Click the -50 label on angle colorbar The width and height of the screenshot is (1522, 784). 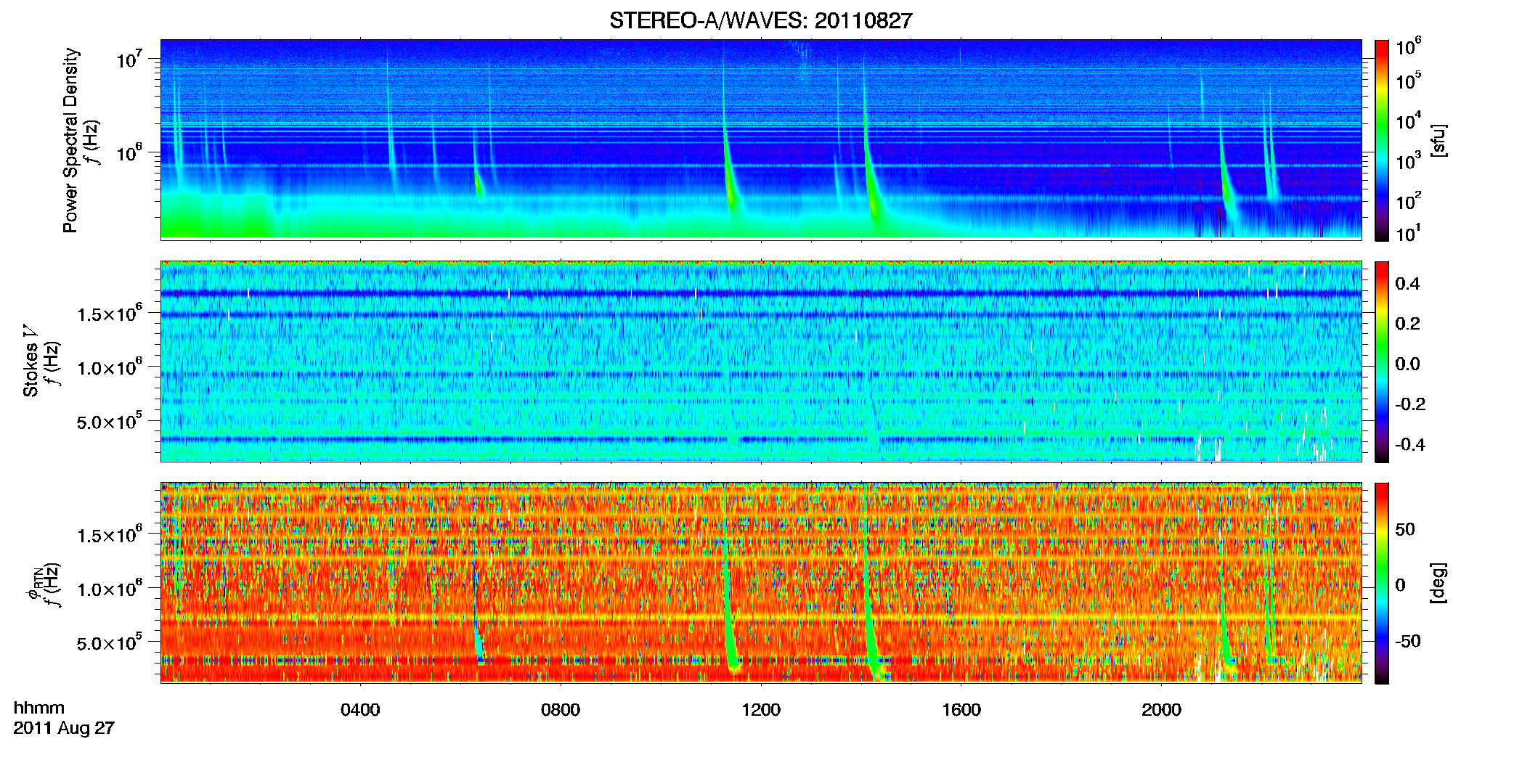point(1407,641)
